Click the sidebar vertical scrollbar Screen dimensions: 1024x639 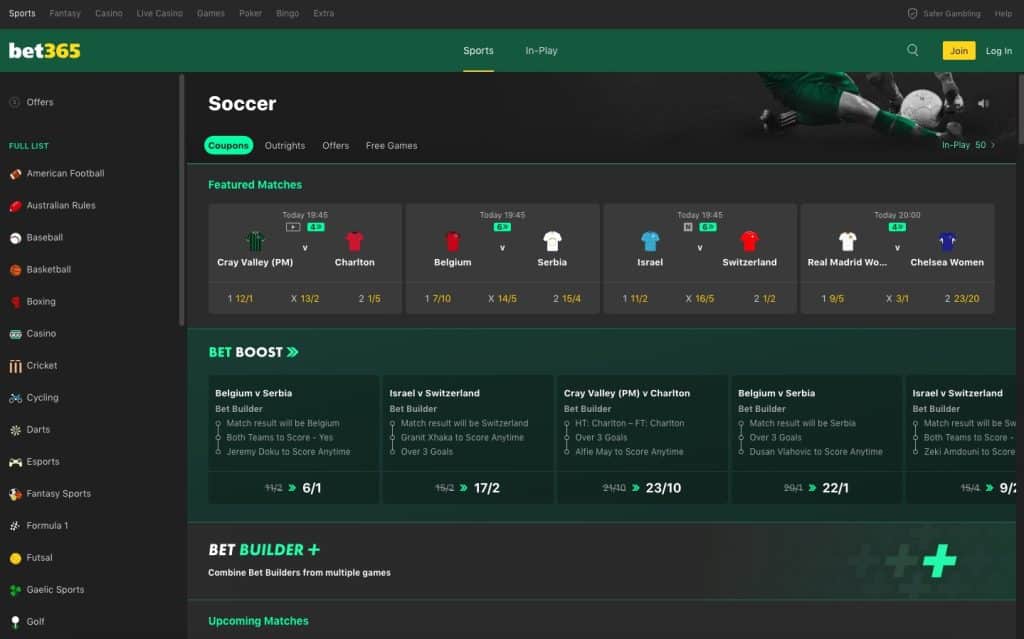point(181,200)
